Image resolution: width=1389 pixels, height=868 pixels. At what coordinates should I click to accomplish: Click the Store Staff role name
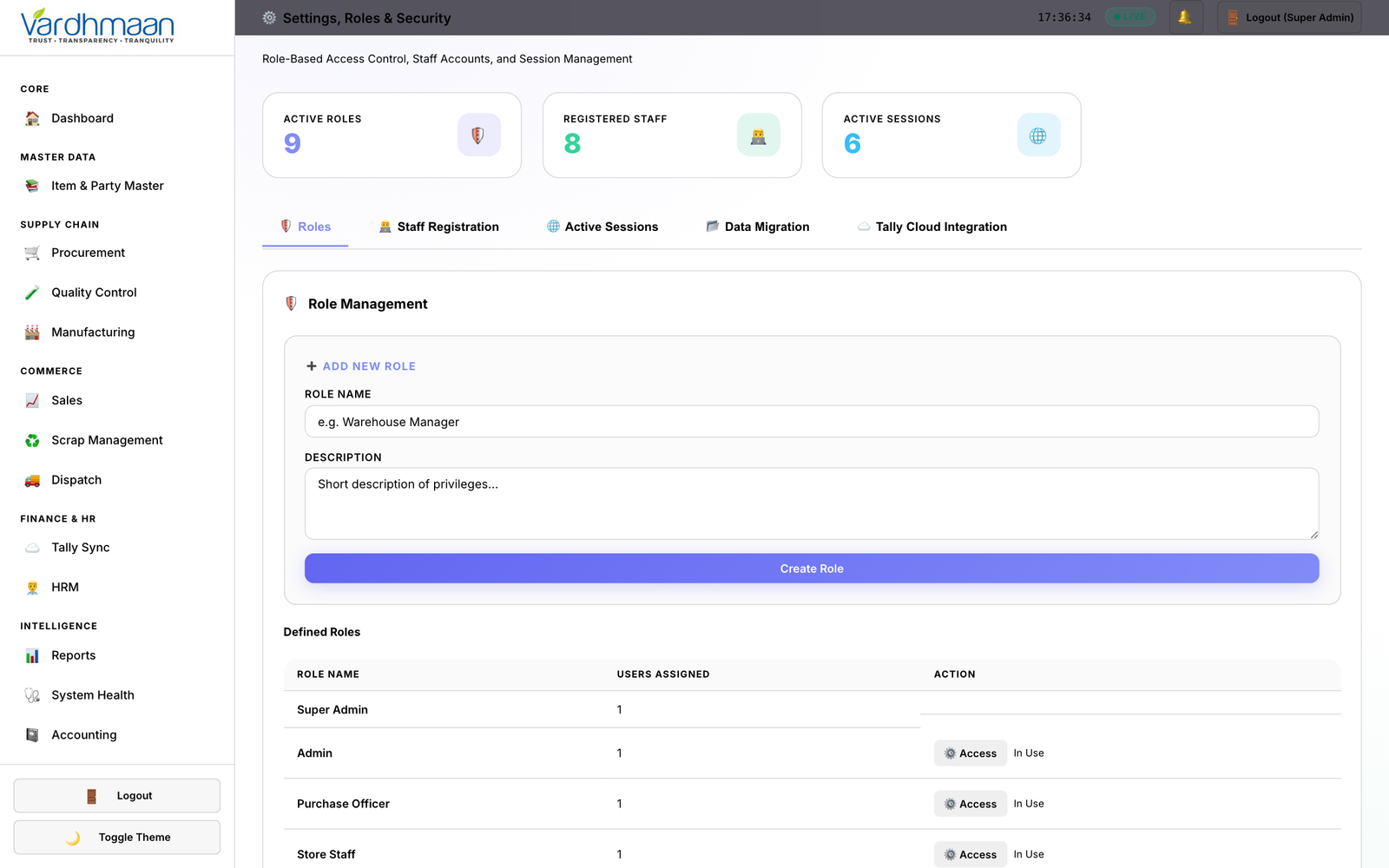click(x=326, y=854)
